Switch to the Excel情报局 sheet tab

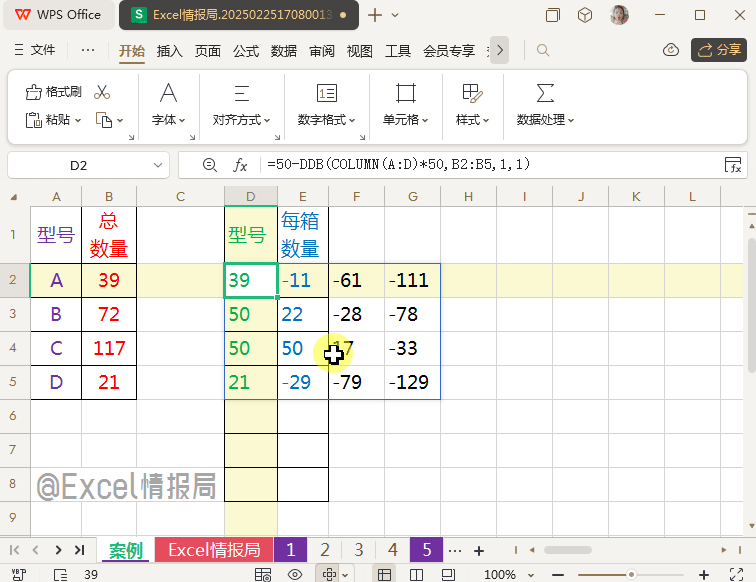click(x=214, y=550)
